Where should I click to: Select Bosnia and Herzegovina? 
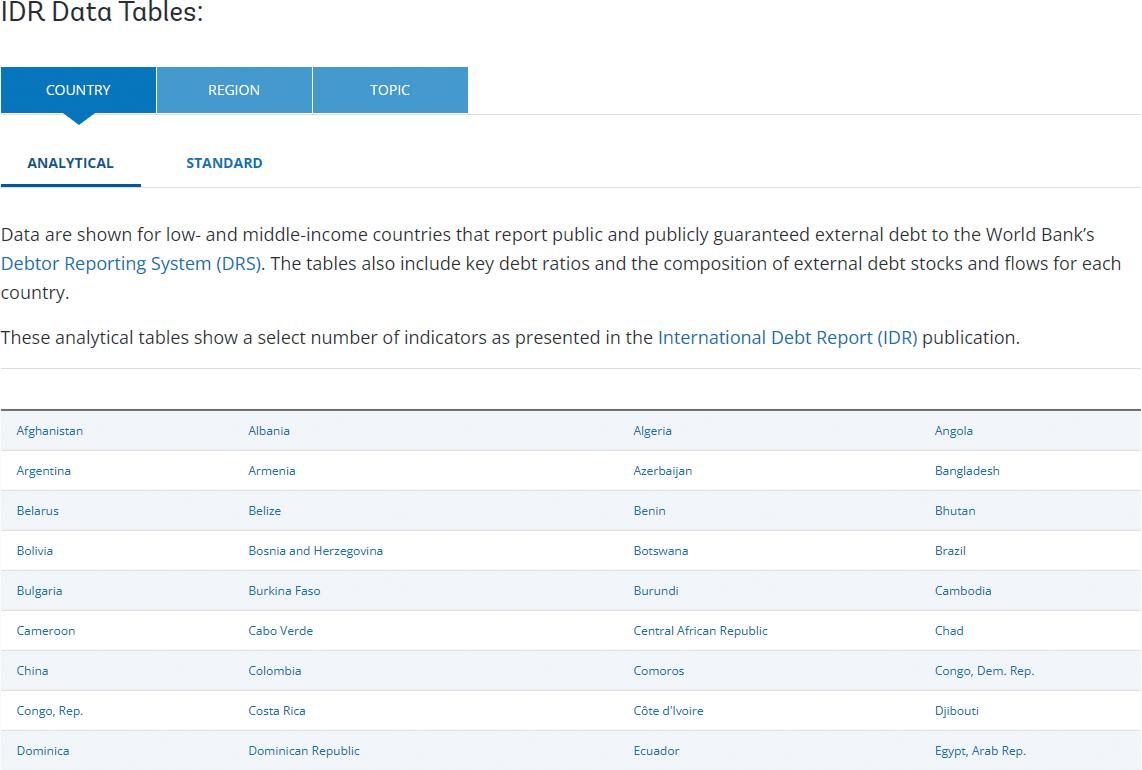pos(315,551)
